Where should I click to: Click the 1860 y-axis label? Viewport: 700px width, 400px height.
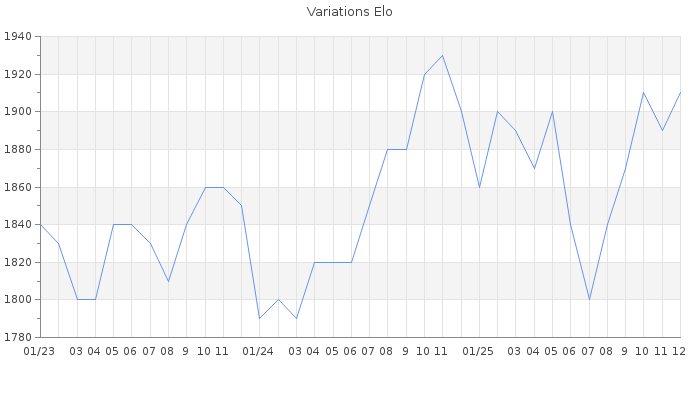coord(17,187)
